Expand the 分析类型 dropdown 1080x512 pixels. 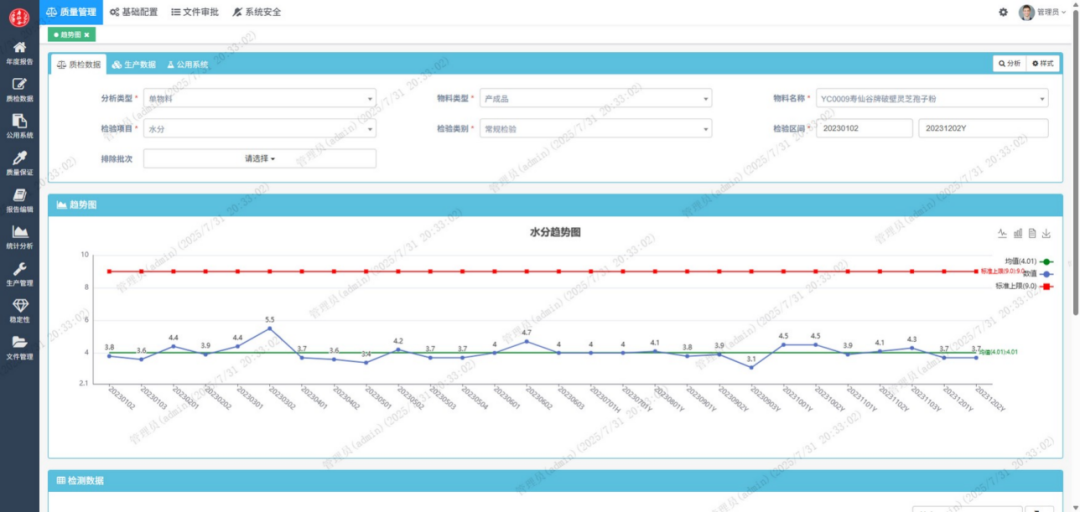click(260, 99)
